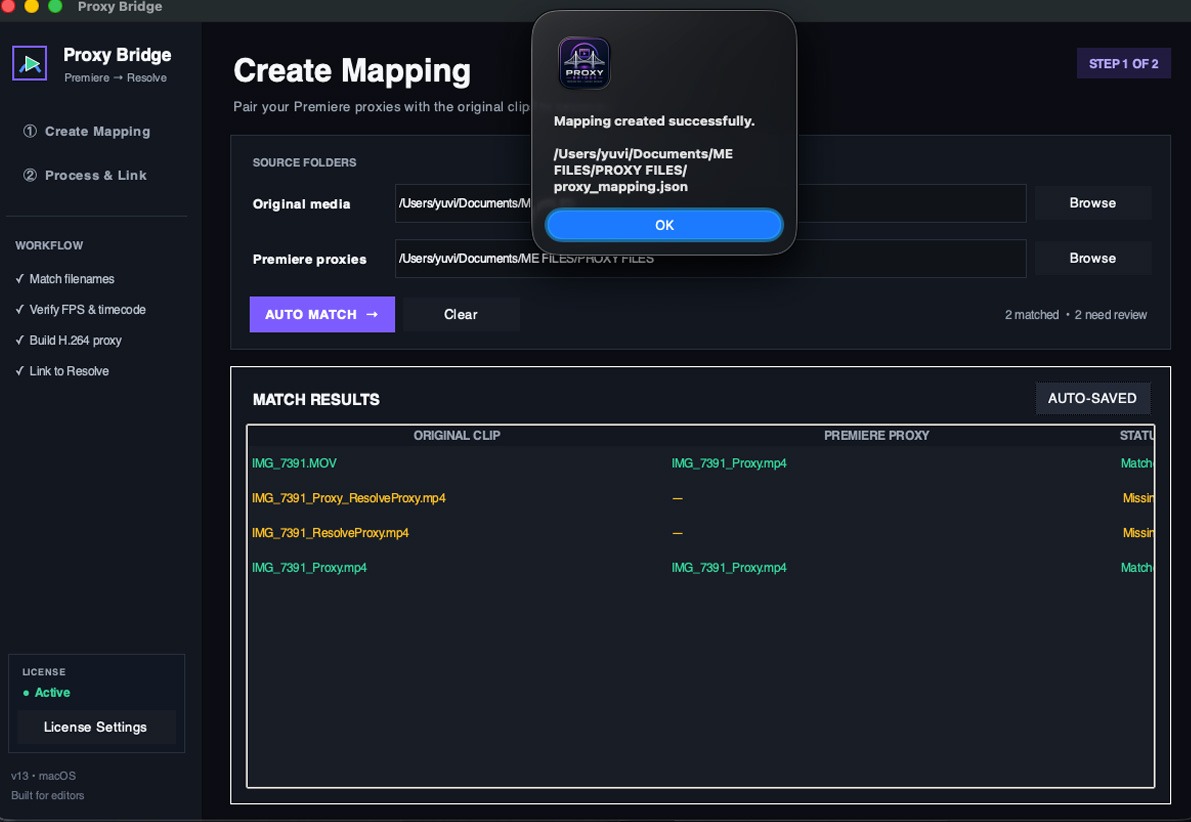Open the Create Mapping step in sidebar

pos(87,131)
